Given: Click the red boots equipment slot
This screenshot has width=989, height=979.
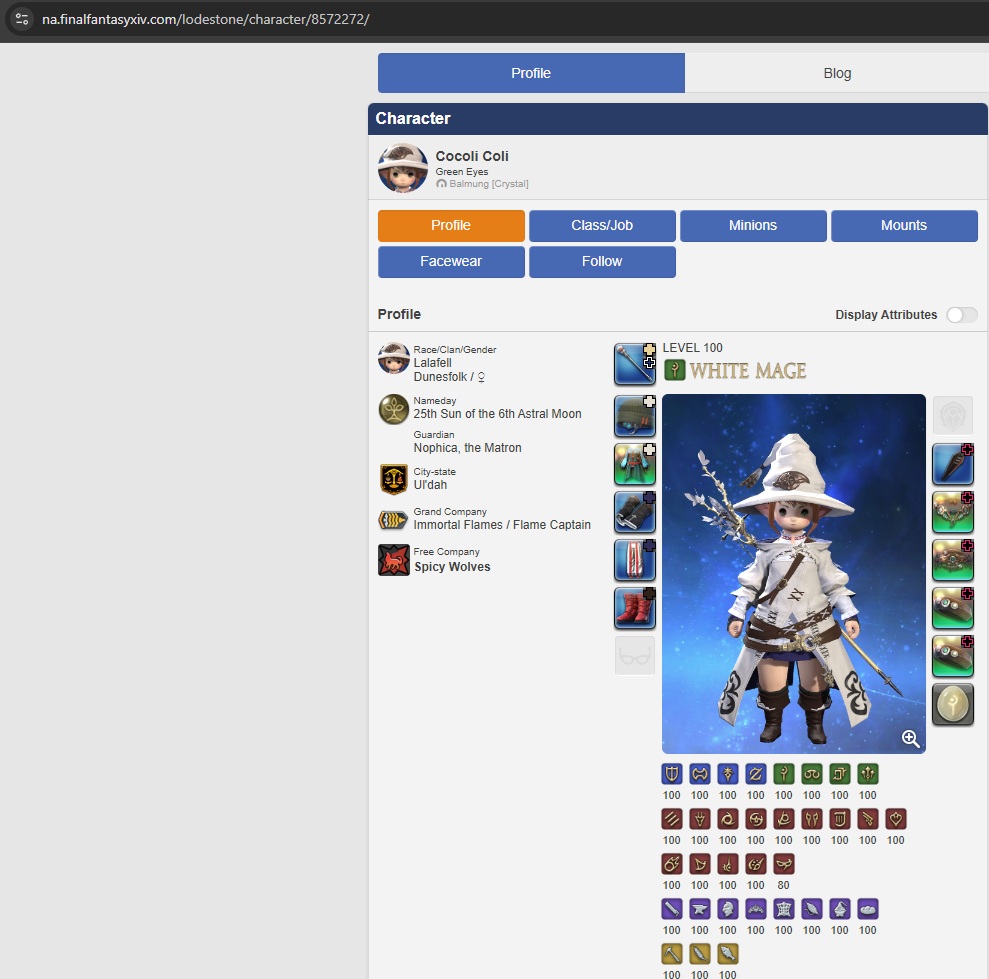Looking at the screenshot, I should tap(635, 608).
